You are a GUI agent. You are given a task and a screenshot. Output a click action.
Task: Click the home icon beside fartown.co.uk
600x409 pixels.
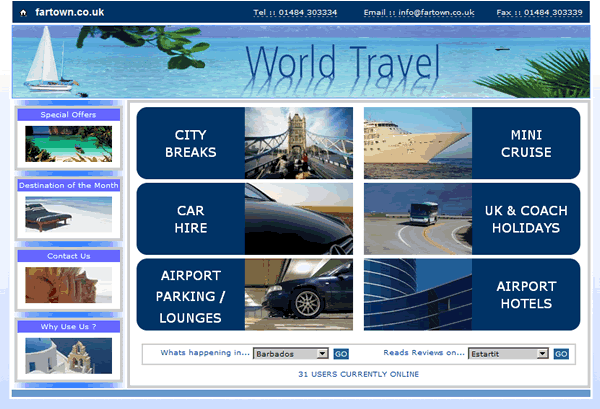point(23,13)
